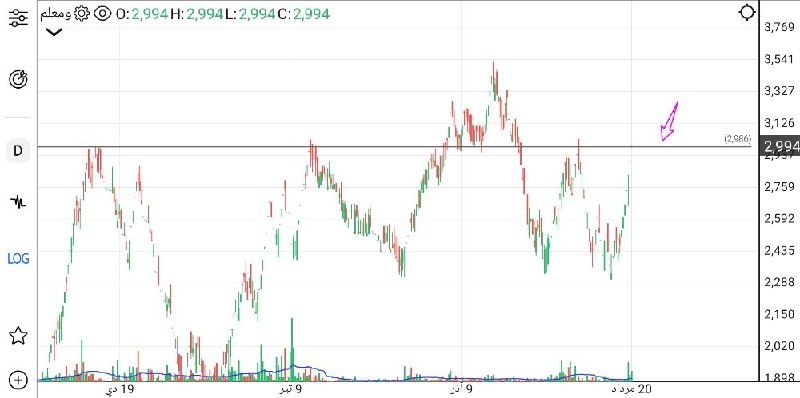The height and width of the screenshot is (398, 800).
Task: Select the current price label 2,994
Action: click(780, 147)
